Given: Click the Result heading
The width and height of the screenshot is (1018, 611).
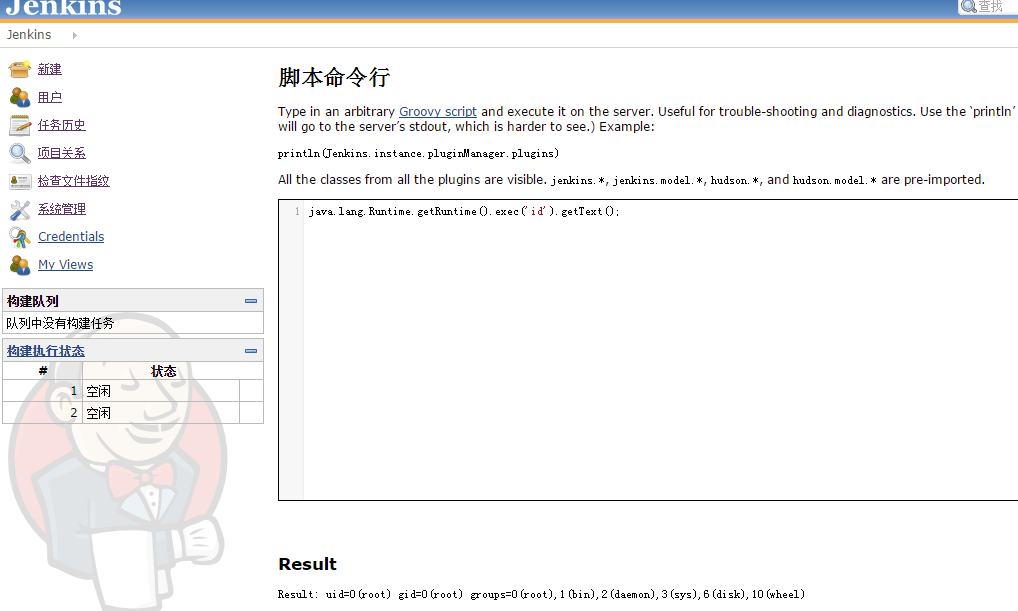Looking at the screenshot, I should point(308,564).
